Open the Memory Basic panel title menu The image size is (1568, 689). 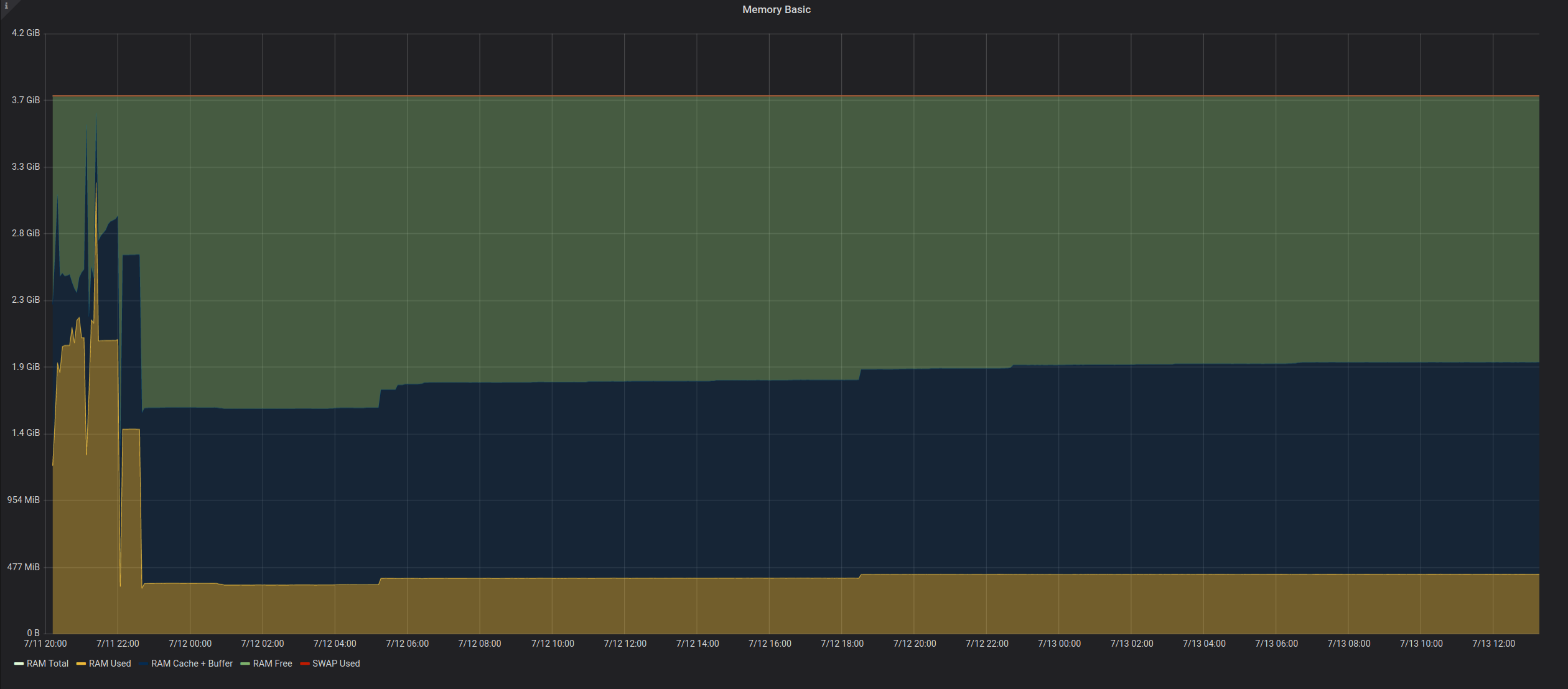(x=776, y=9)
